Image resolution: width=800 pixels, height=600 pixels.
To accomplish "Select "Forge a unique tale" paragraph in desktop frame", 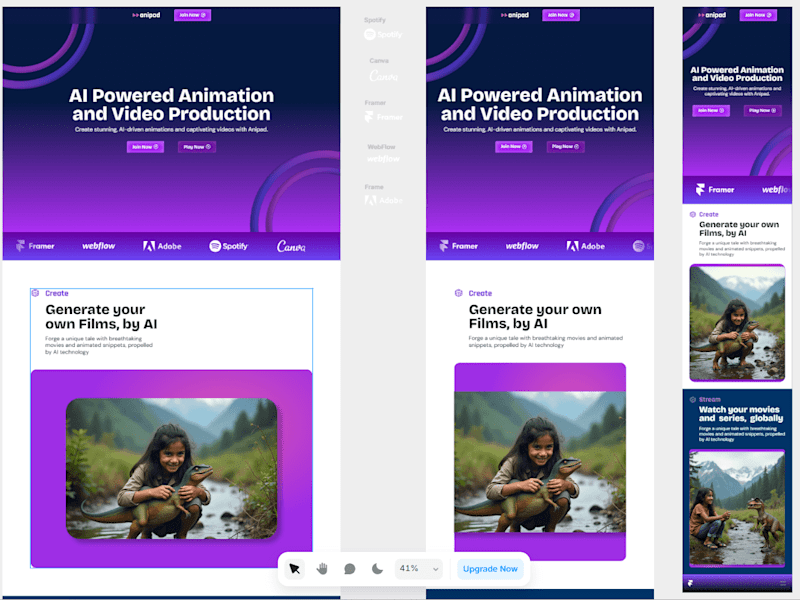I will tap(99, 345).
